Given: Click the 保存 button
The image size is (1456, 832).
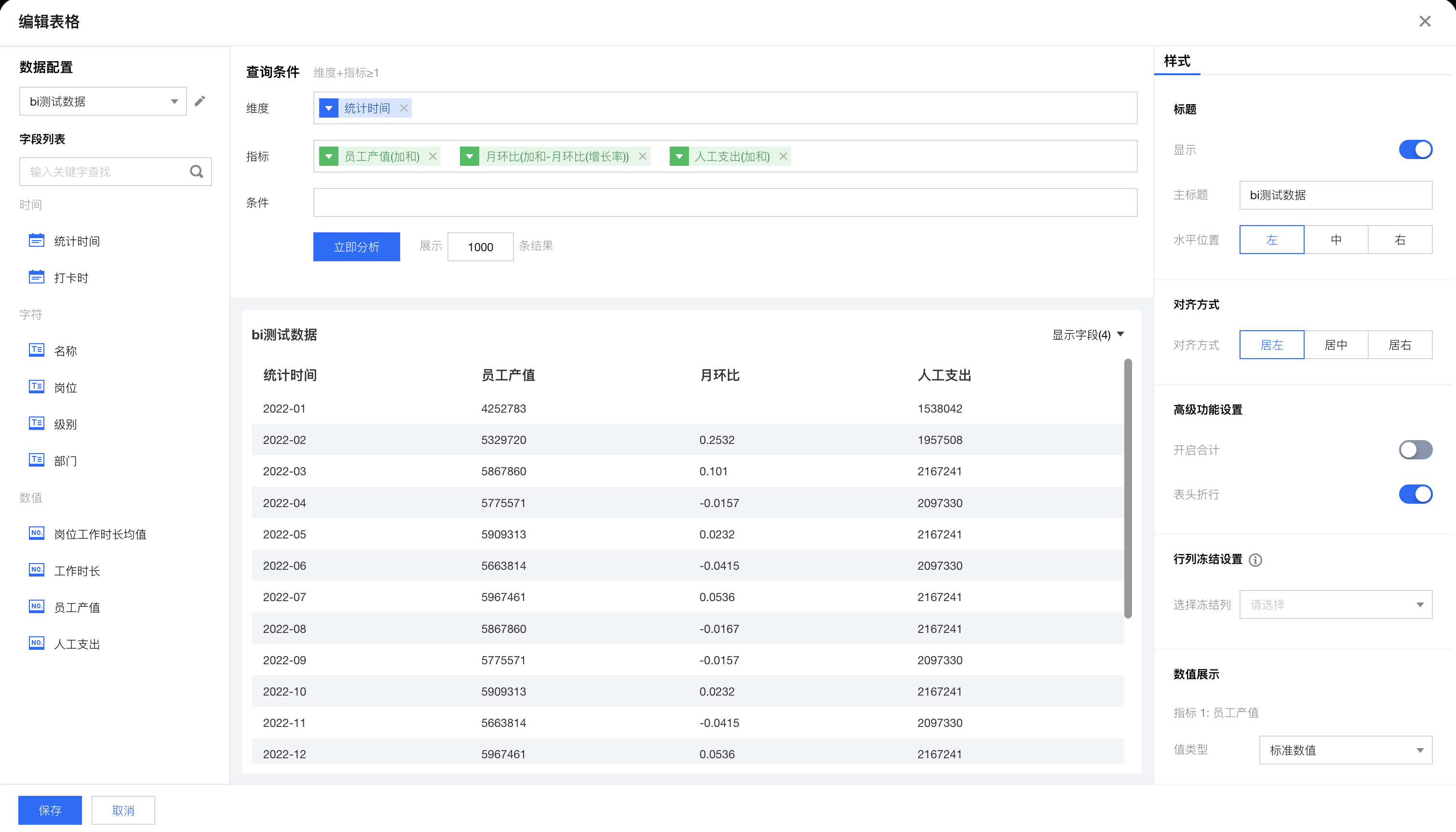Looking at the screenshot, I should pyautogui.click(x=50, y=810).
